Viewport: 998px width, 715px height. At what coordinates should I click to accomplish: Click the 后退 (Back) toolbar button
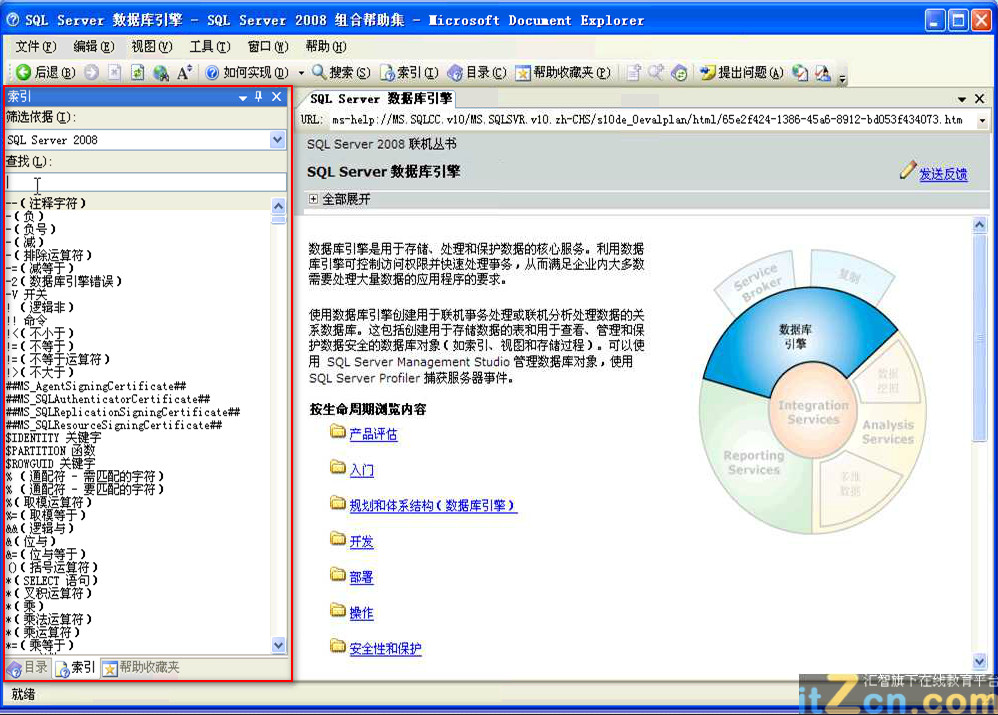[46, 73]
